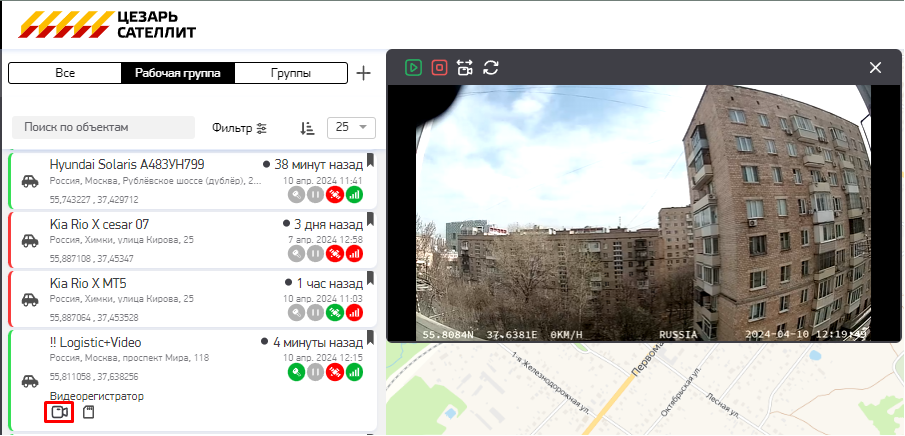
Task: Select the Рабочая группа tab
Action: [178, 73]
